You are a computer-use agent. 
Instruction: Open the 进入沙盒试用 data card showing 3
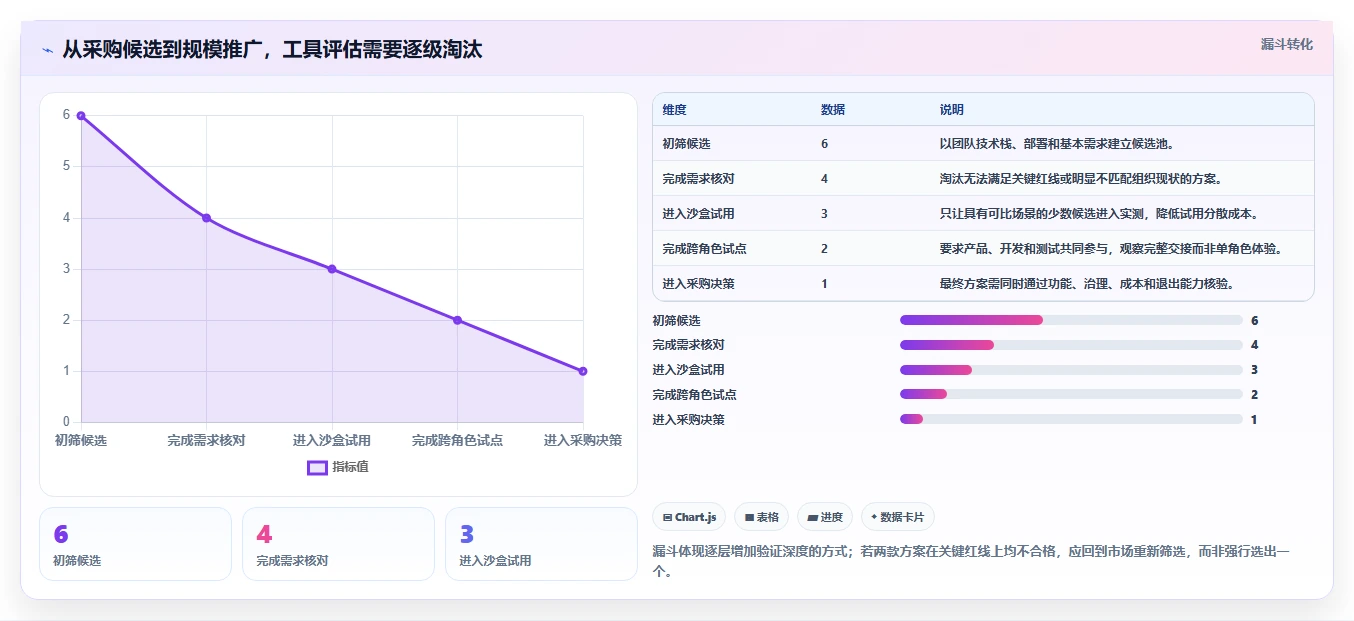(x=541, y=544)
